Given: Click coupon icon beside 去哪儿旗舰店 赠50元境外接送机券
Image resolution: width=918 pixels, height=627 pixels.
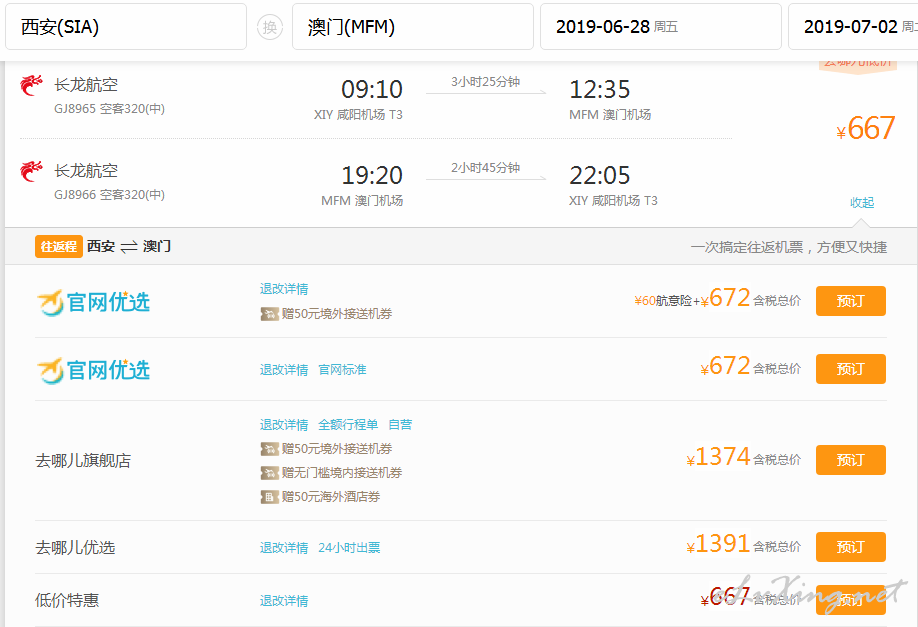Looking at the screenshot, I should click(x=269, y=449).
